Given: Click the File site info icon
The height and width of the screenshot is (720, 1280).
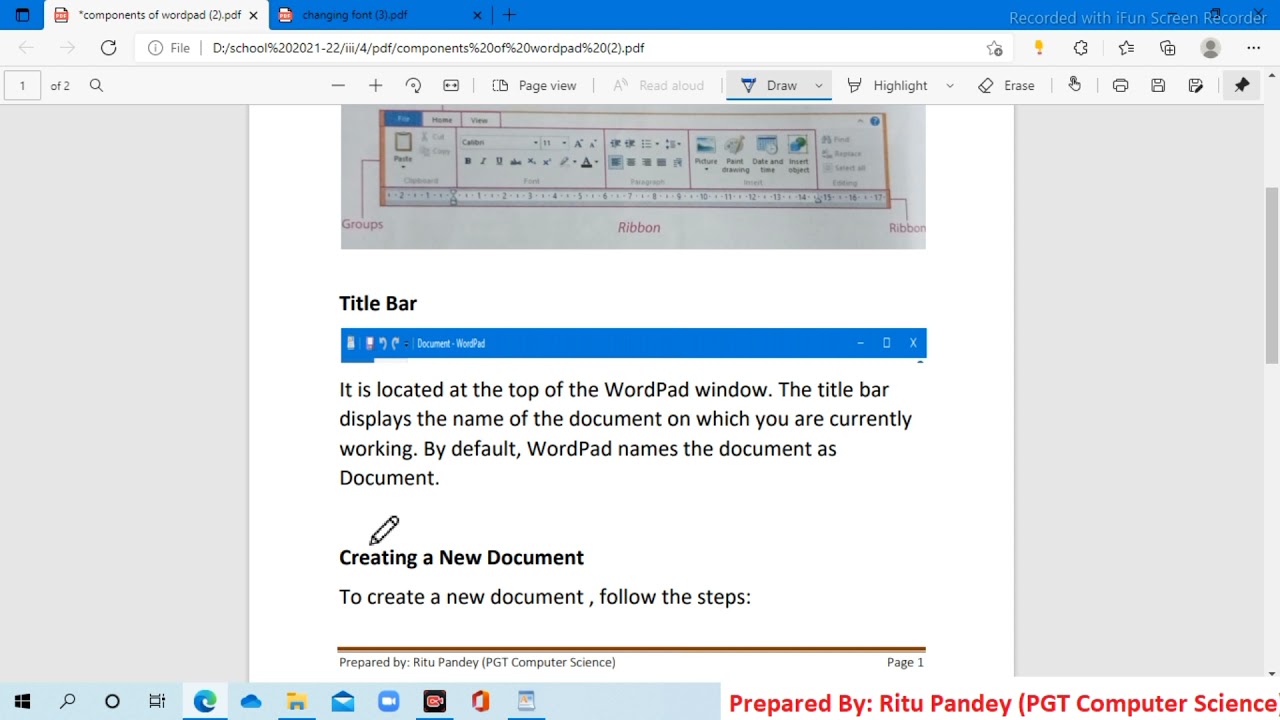Looking at the screenshot, I should tap(169, 47).
